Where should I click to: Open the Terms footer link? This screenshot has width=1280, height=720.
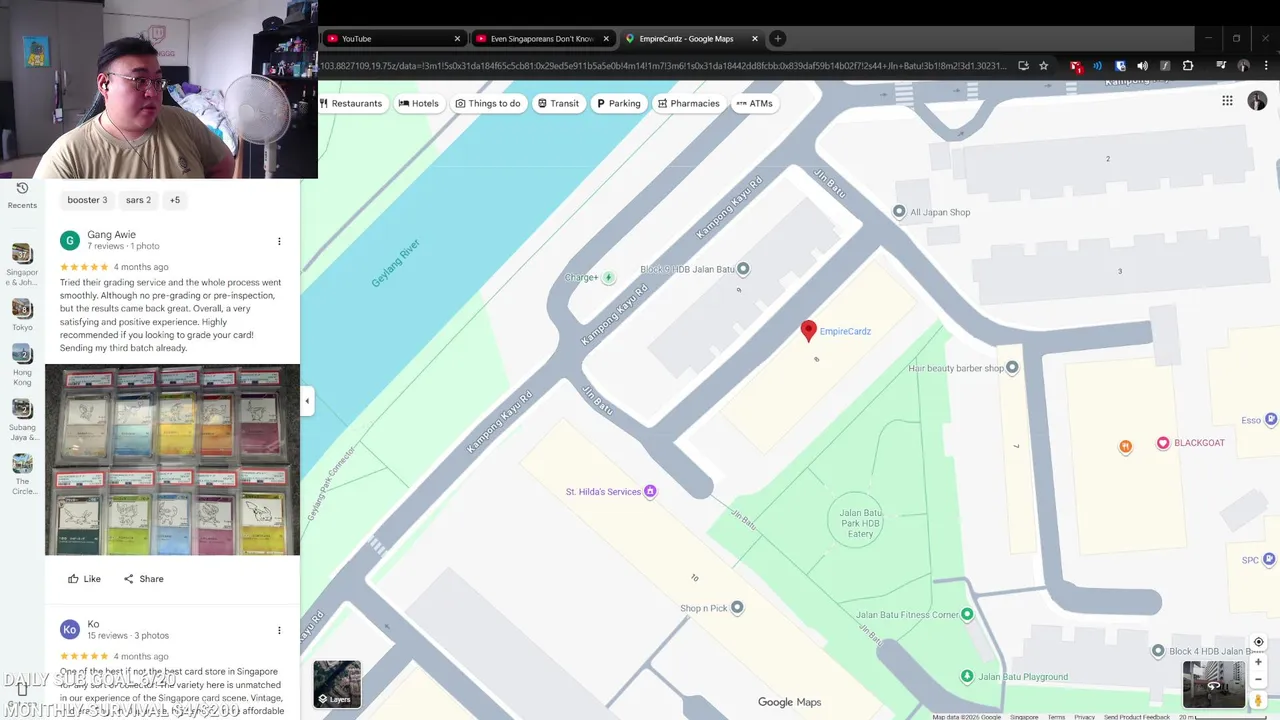1056,717
